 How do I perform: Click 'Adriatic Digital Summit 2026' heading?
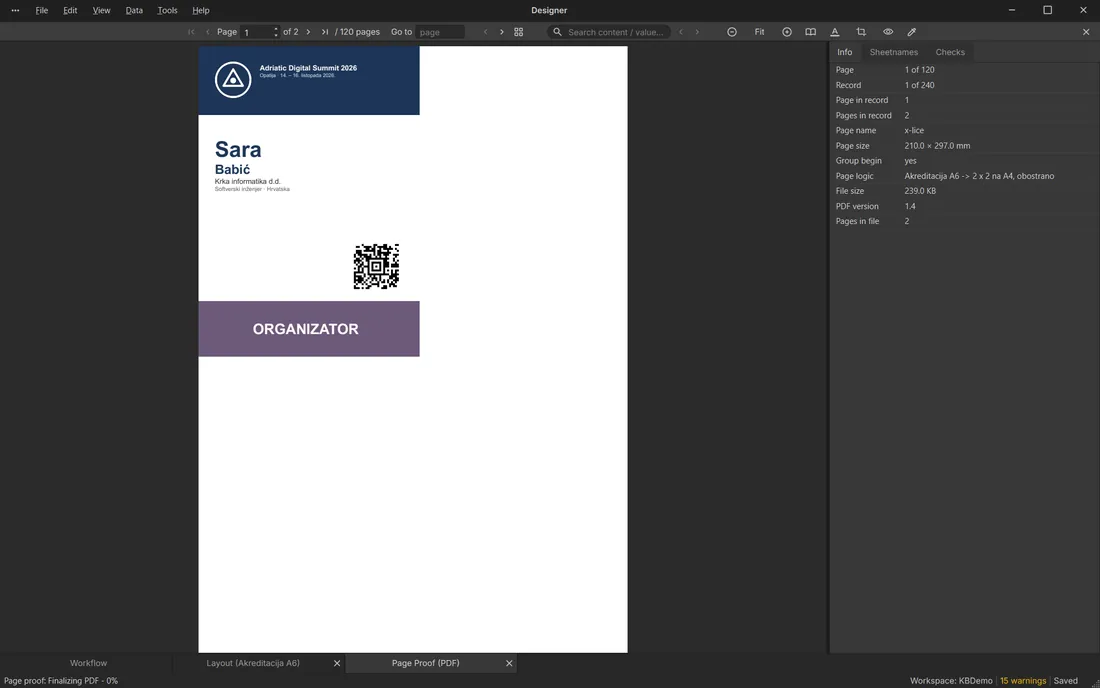click(308, 68)
